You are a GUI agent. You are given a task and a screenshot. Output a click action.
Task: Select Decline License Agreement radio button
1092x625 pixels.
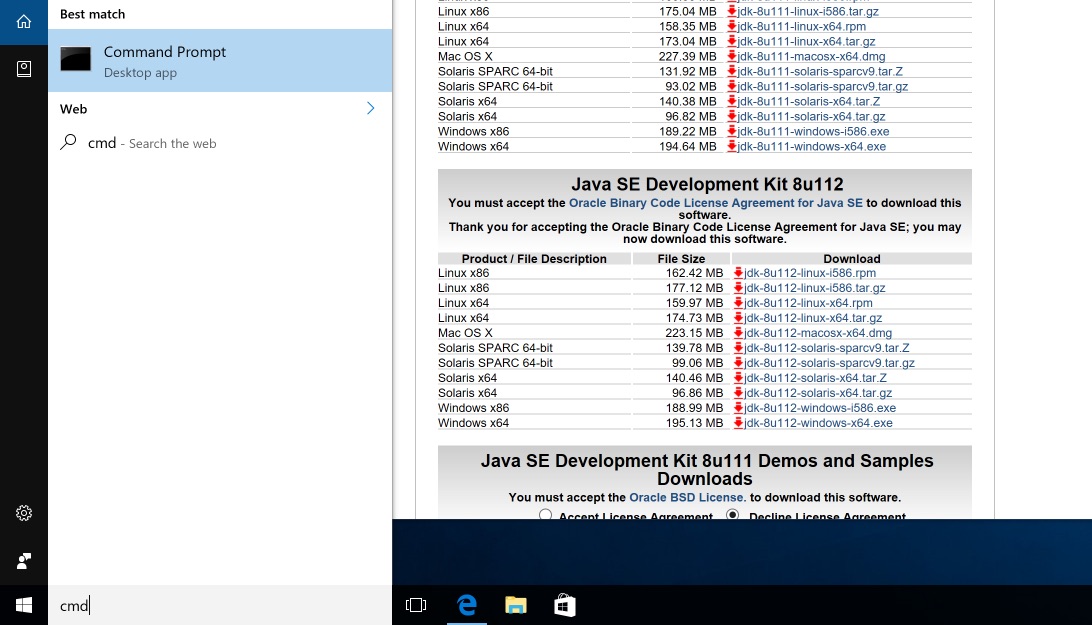coord(732,514)
